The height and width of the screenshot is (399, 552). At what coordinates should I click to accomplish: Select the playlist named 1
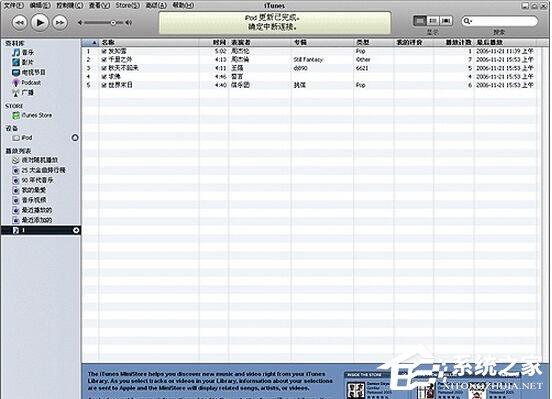pyautogui.click(x=41, y=230)
